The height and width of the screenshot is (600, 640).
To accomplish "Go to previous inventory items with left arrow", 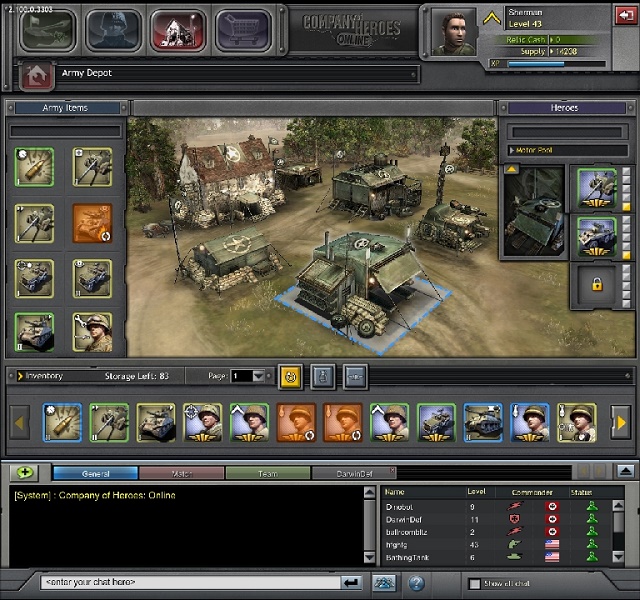I will [x=20, y=422].
